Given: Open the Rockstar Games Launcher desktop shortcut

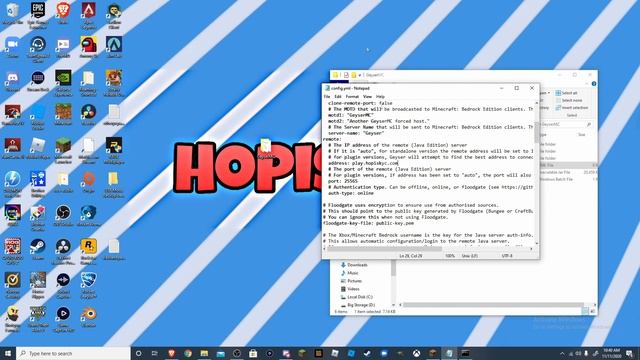Looking at the screenshot, I should (88, 251).
